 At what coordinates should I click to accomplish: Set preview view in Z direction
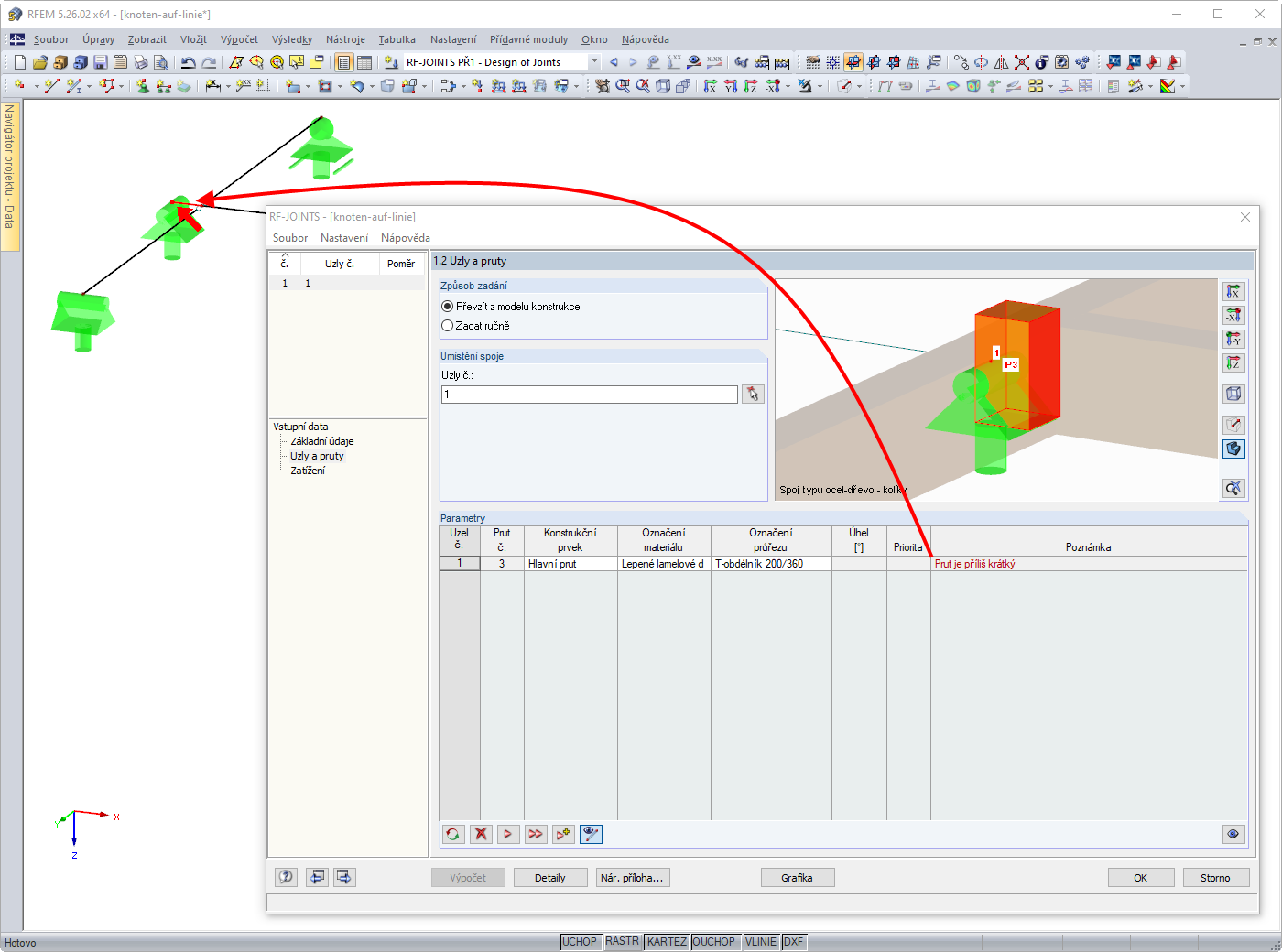pyautogui.click(x=1233, y=363)
